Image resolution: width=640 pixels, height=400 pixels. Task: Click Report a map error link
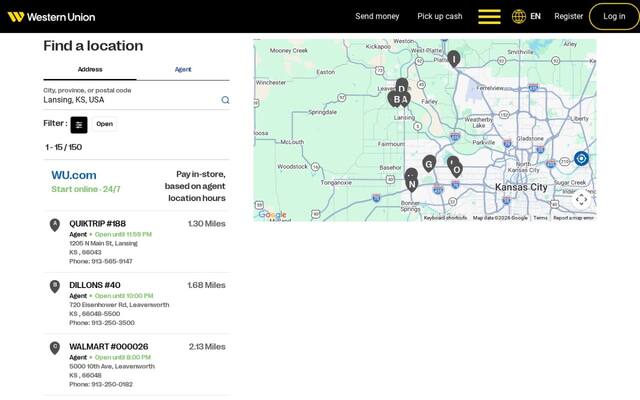(x=573, y=218)
